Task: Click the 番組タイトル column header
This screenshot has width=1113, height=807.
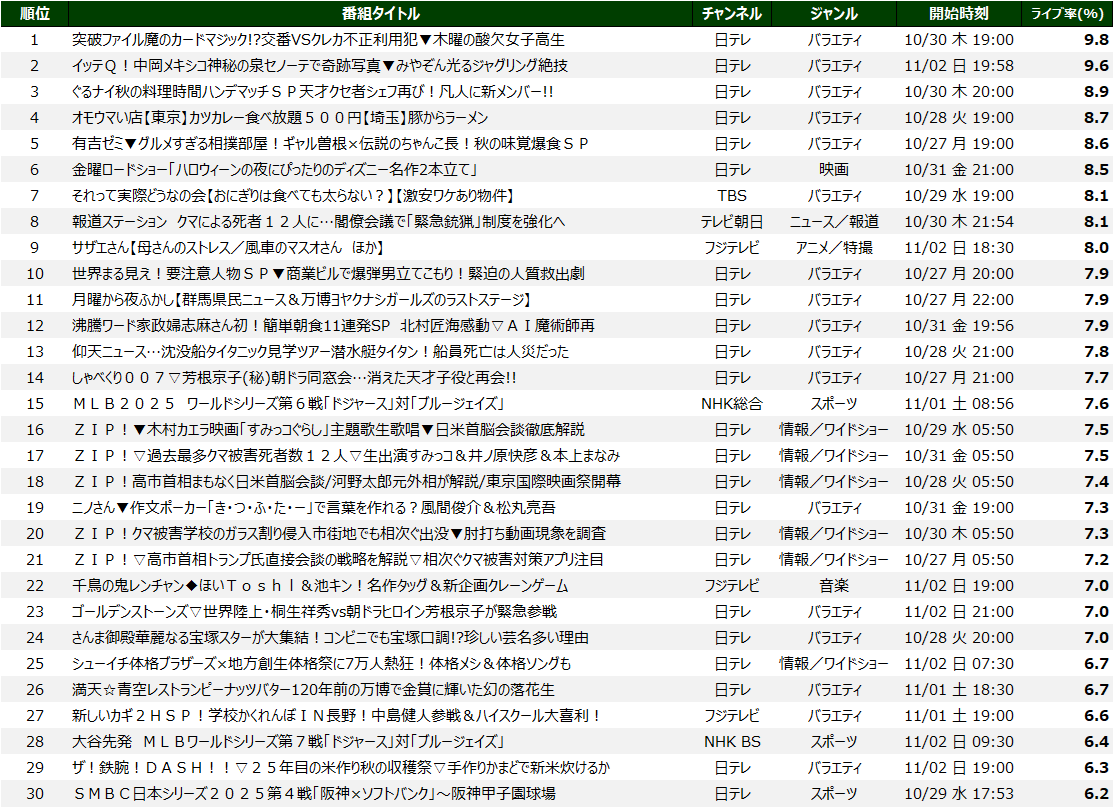Action: pos(380,14)
